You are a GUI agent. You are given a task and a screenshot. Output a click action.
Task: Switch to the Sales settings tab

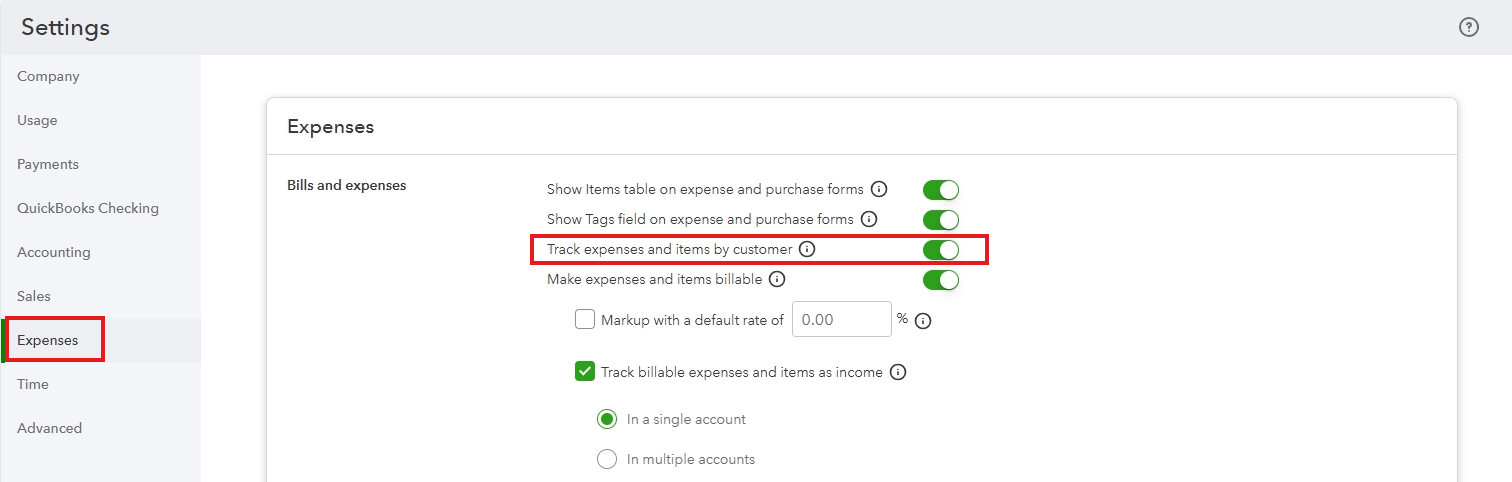tap(34, 297)
